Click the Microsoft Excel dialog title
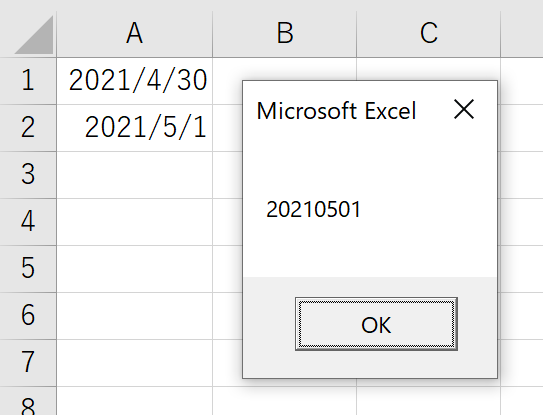The image size is (543, 415). pos(336,111)
